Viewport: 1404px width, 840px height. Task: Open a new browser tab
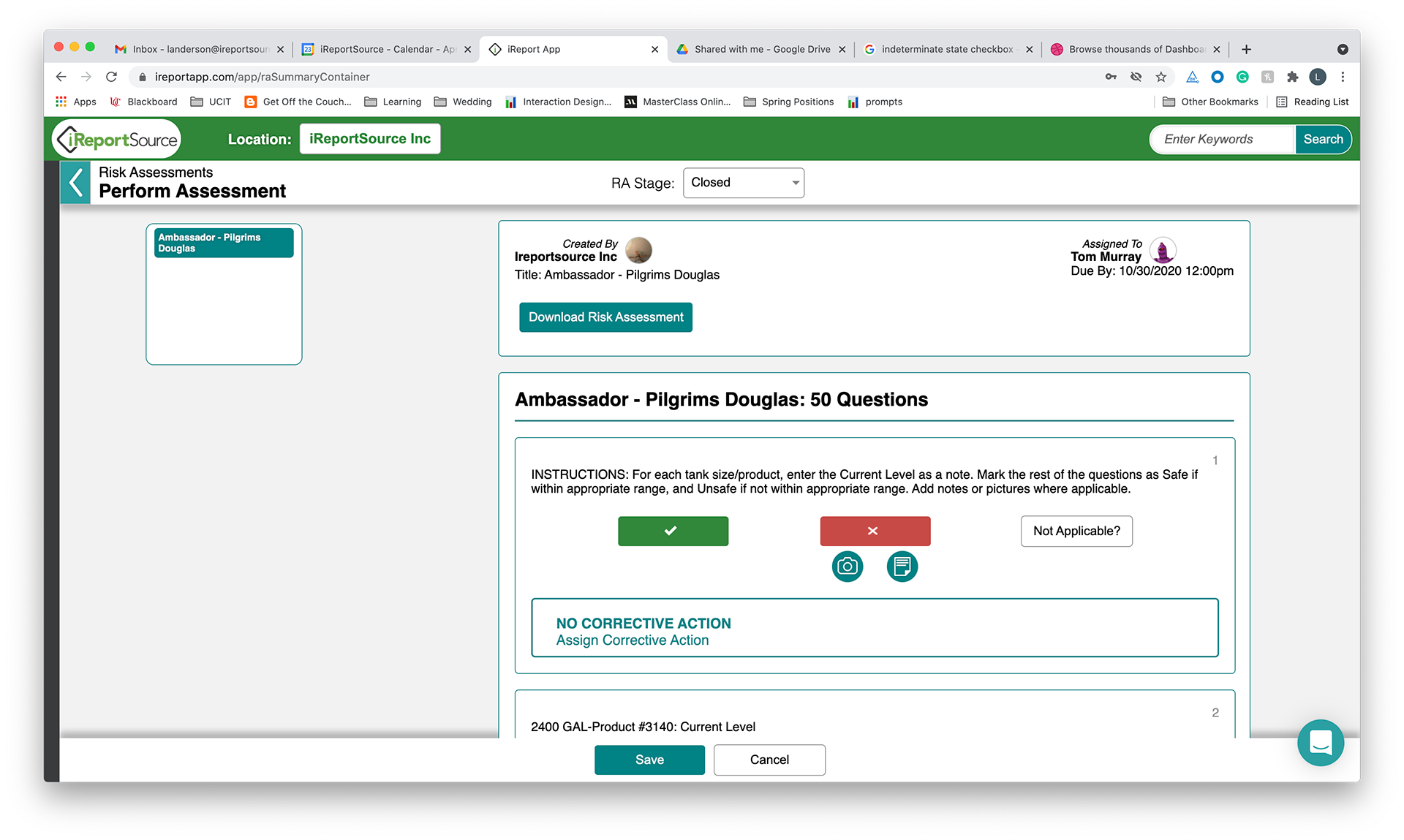[1247, 49]
